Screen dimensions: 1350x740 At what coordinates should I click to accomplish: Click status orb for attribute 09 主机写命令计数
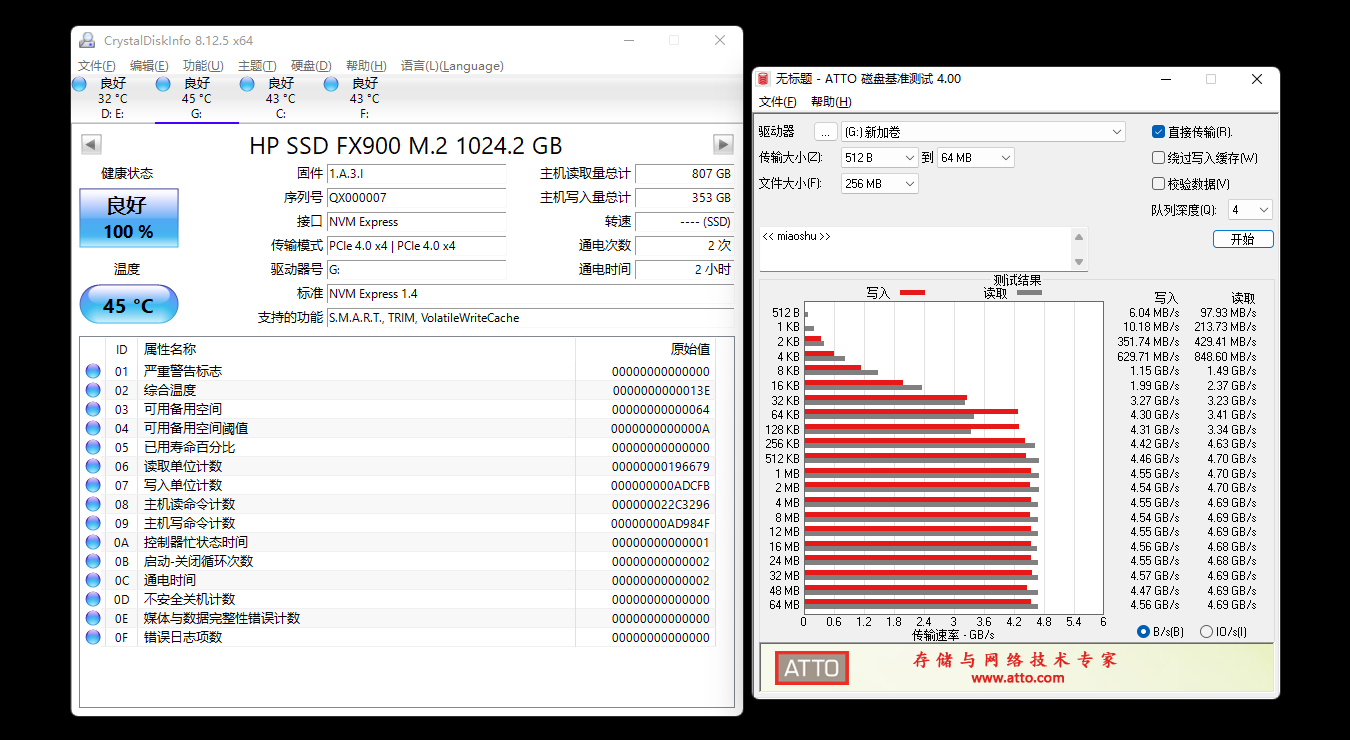tap(93, 523)
